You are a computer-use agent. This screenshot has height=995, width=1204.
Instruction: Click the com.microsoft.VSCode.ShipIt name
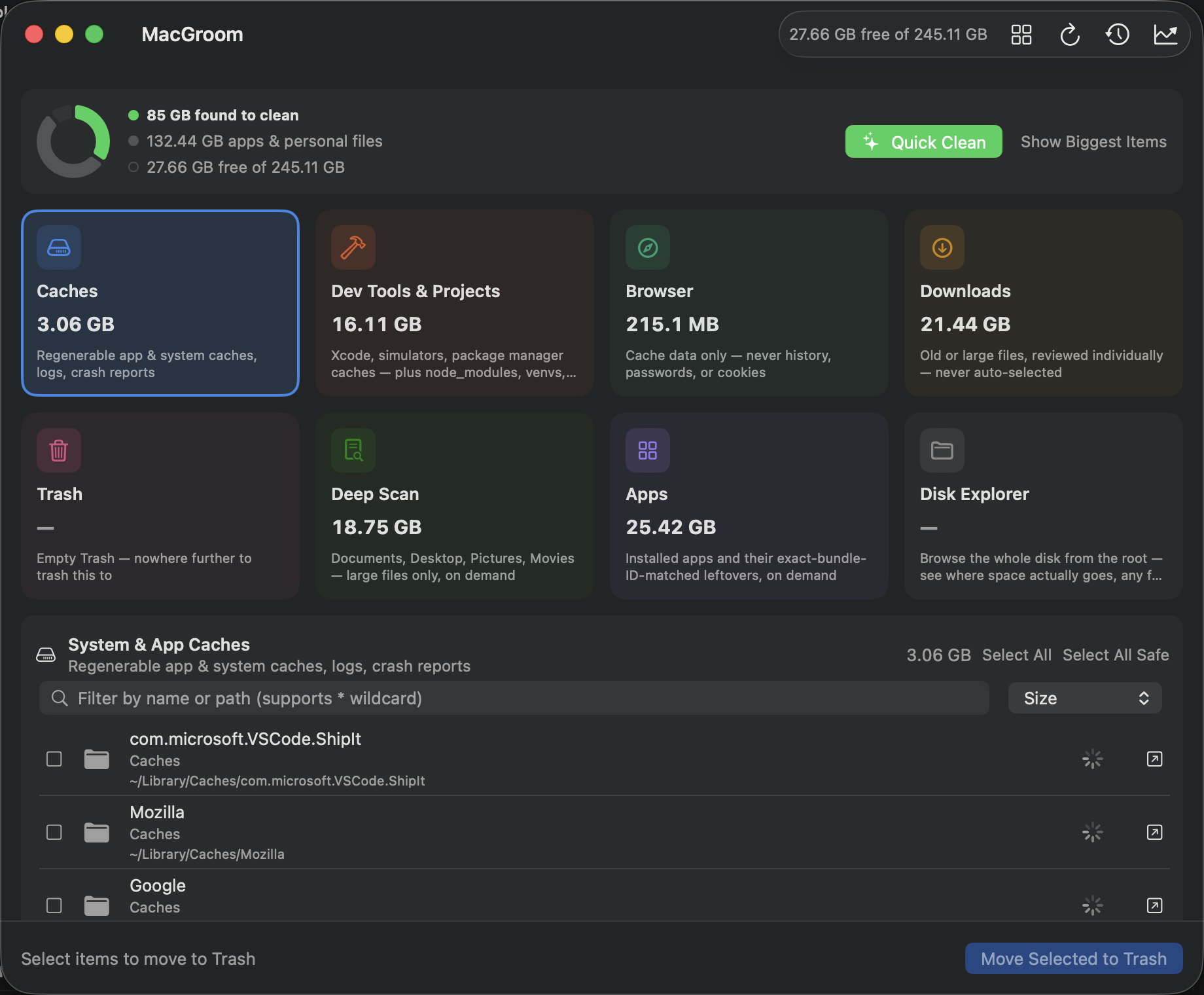point(245,738)
